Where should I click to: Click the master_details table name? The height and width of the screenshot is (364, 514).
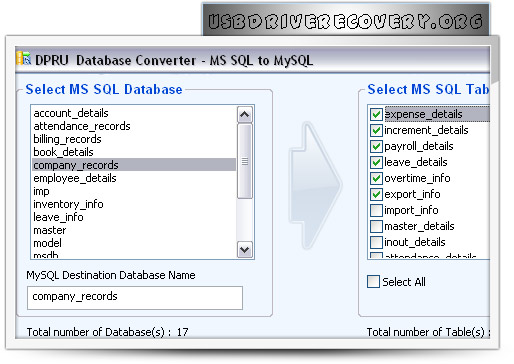[x=419, y=226]
